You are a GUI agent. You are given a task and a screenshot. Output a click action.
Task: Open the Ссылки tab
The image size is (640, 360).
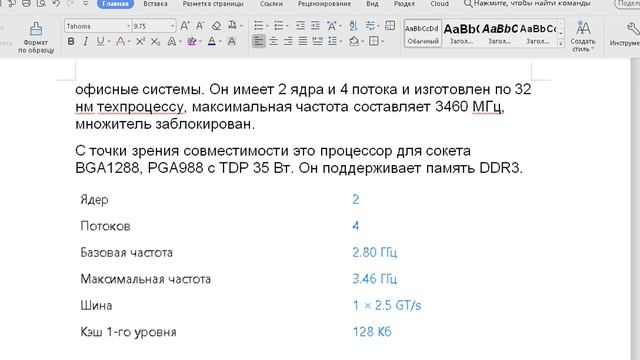[271, 4]
